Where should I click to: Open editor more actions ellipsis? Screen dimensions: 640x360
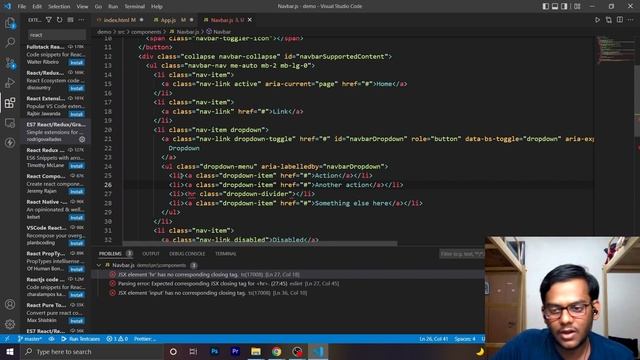click(631, 20)
